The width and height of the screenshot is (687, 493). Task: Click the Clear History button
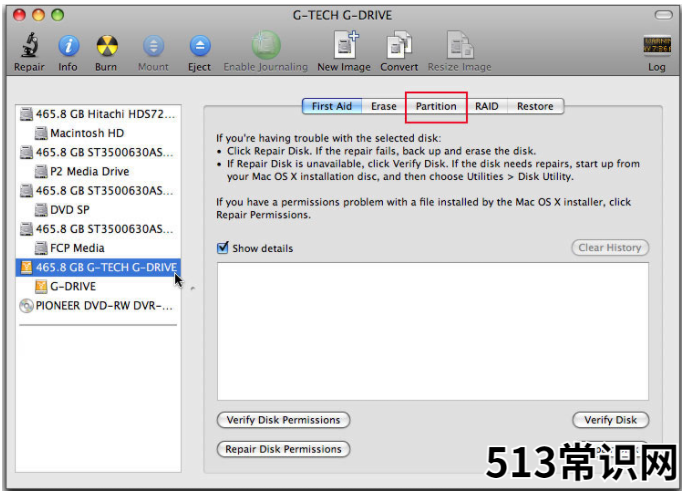(609, 248)
